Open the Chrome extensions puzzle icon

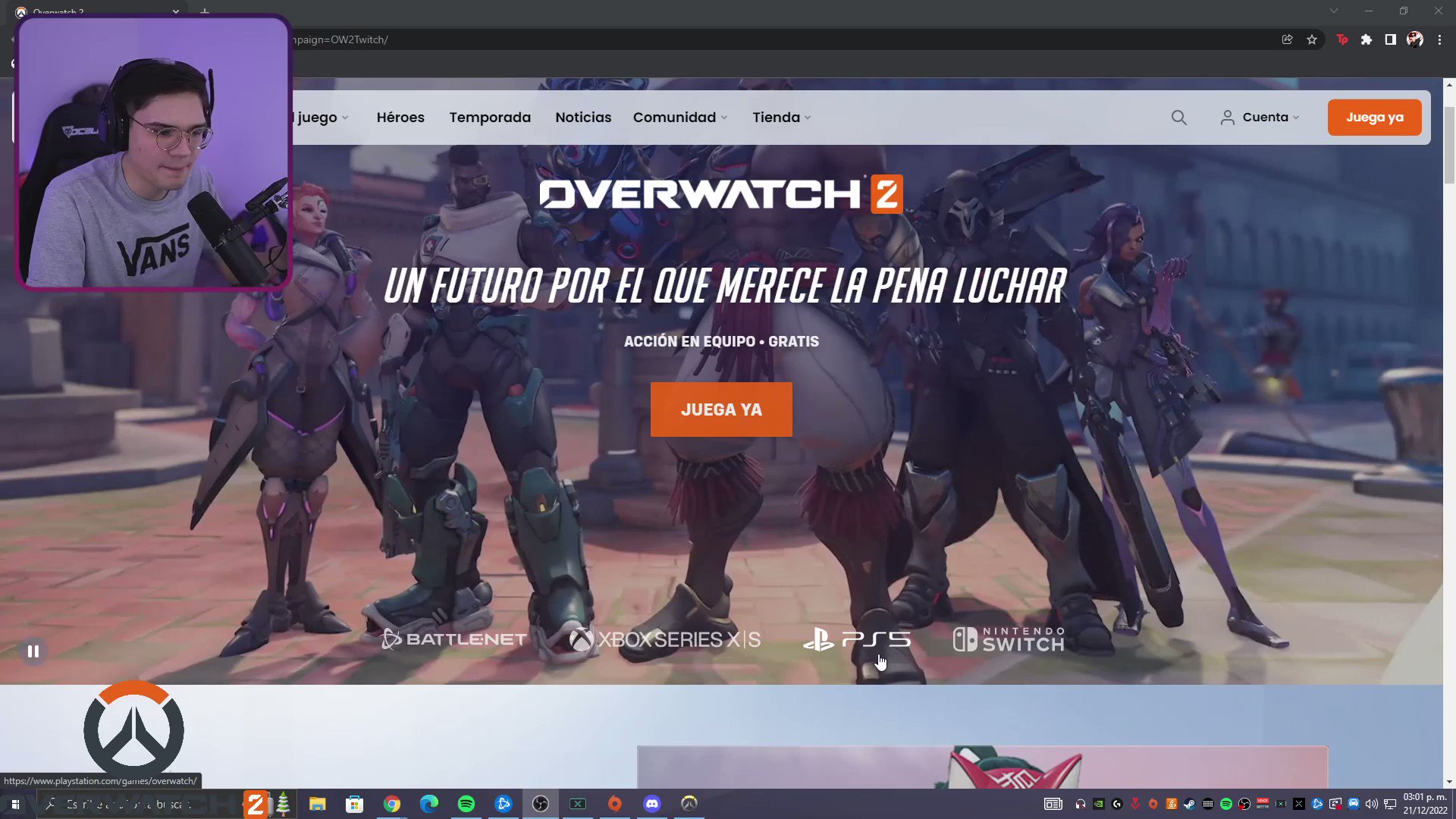click(x=1366, y=39)
